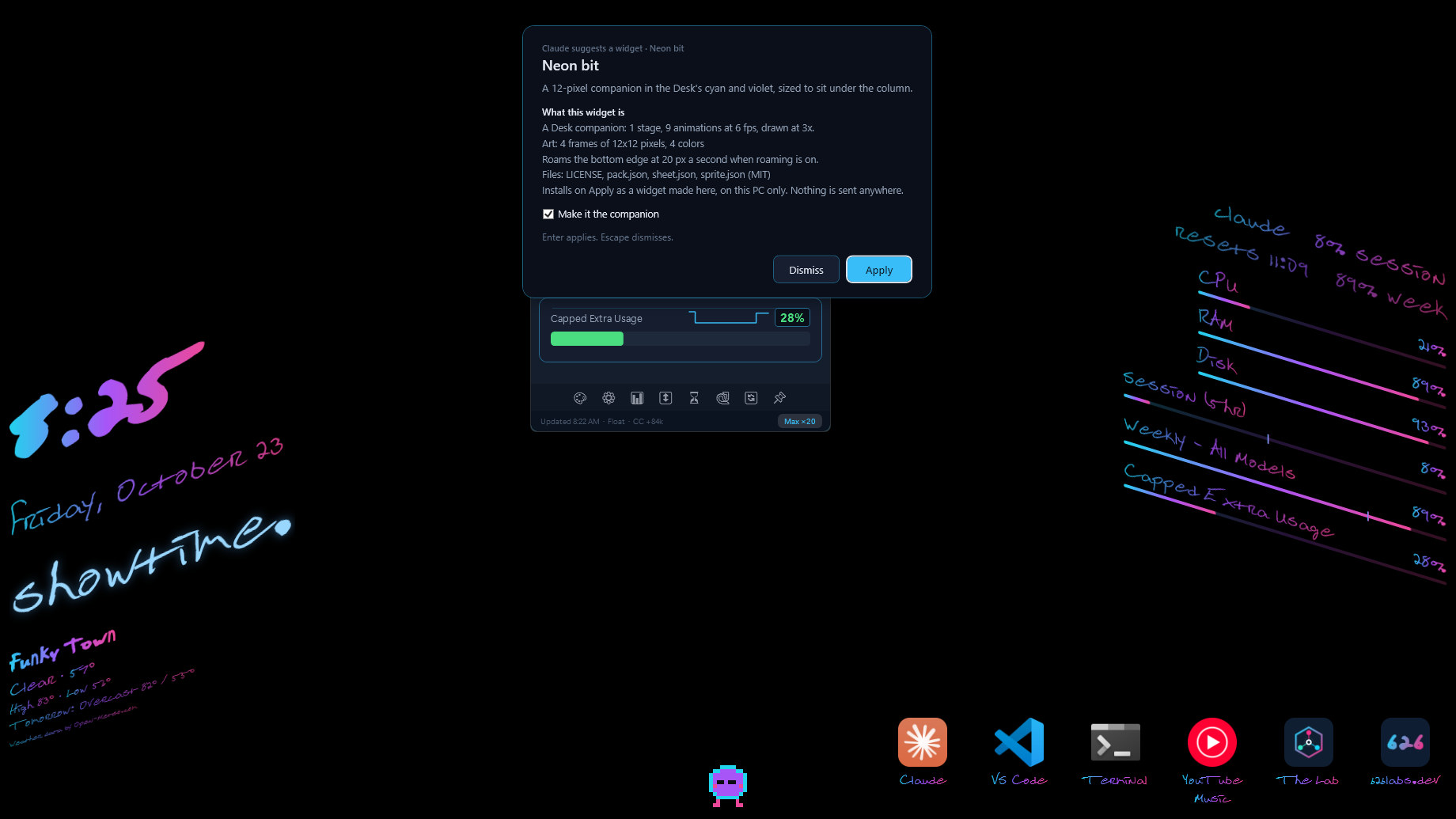The height and width of the screenshot is (819, 1456).
Task: Click the 28% usage badge
Action: tap(792, 318)
